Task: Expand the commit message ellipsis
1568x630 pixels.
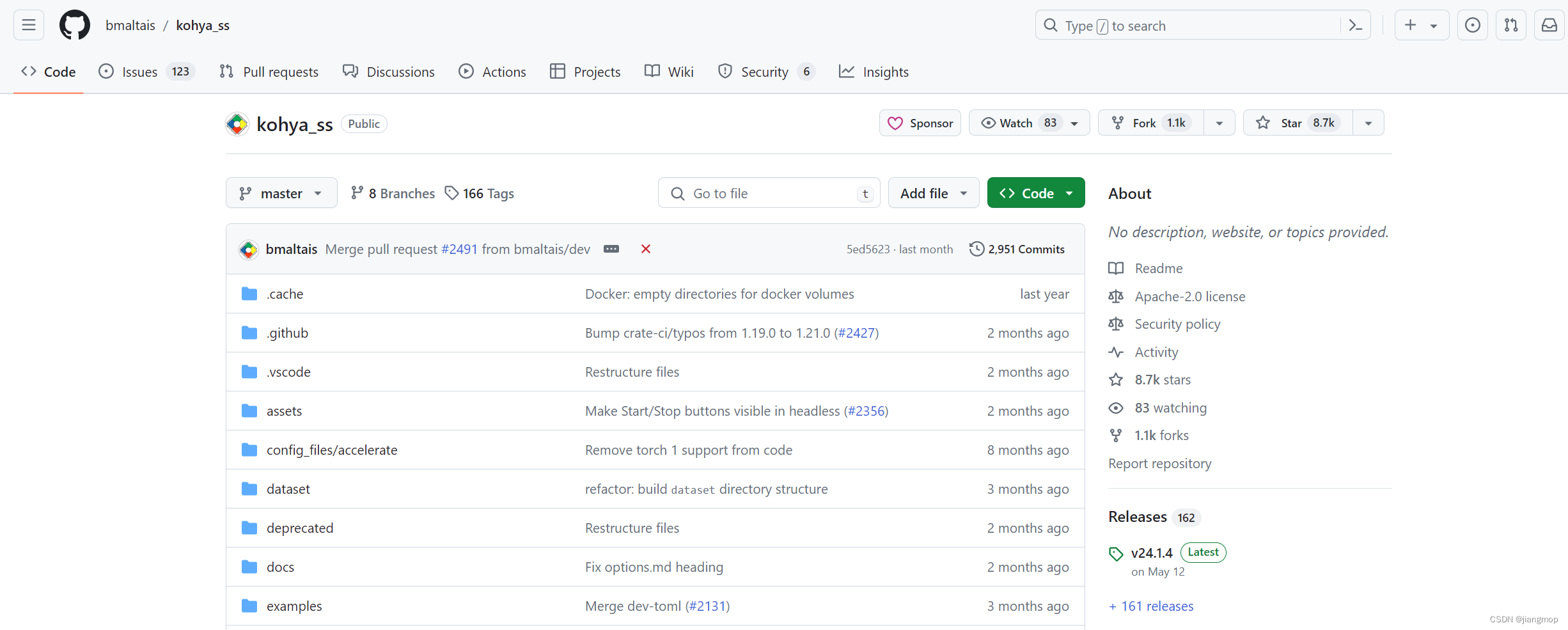Action: point(611,249)
